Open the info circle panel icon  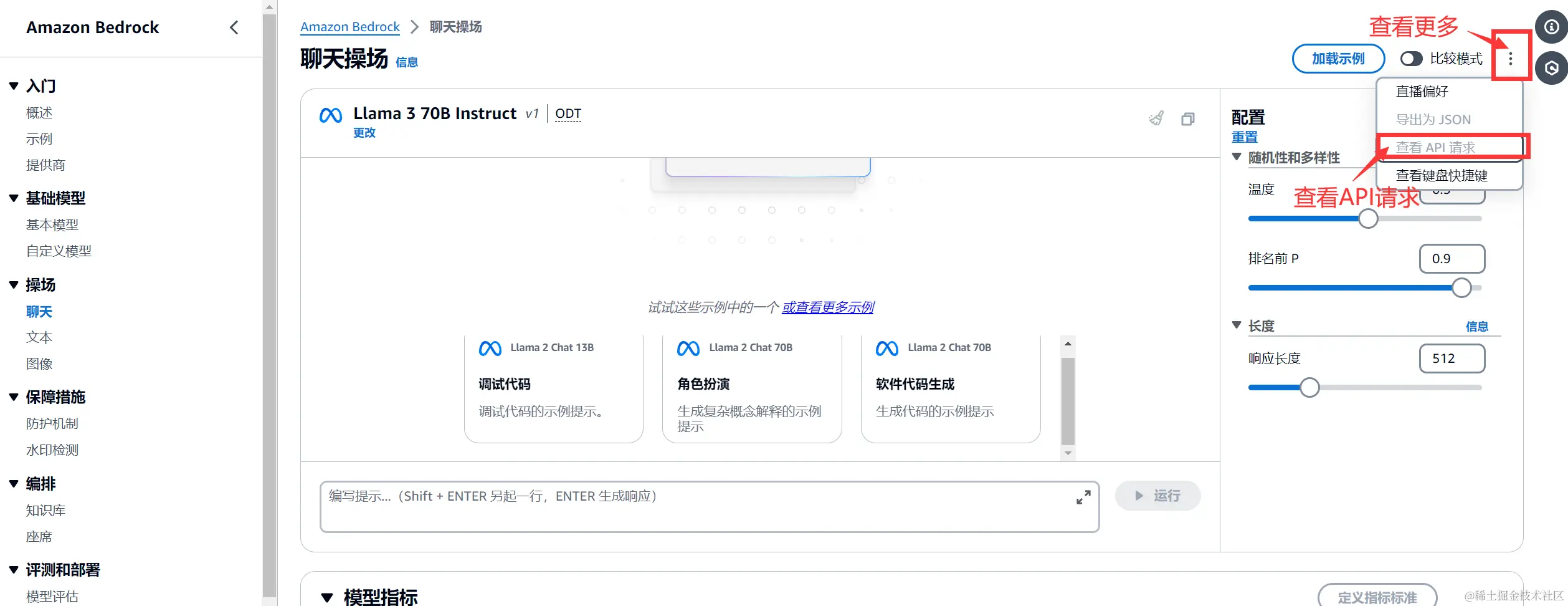pos(1551,27)
